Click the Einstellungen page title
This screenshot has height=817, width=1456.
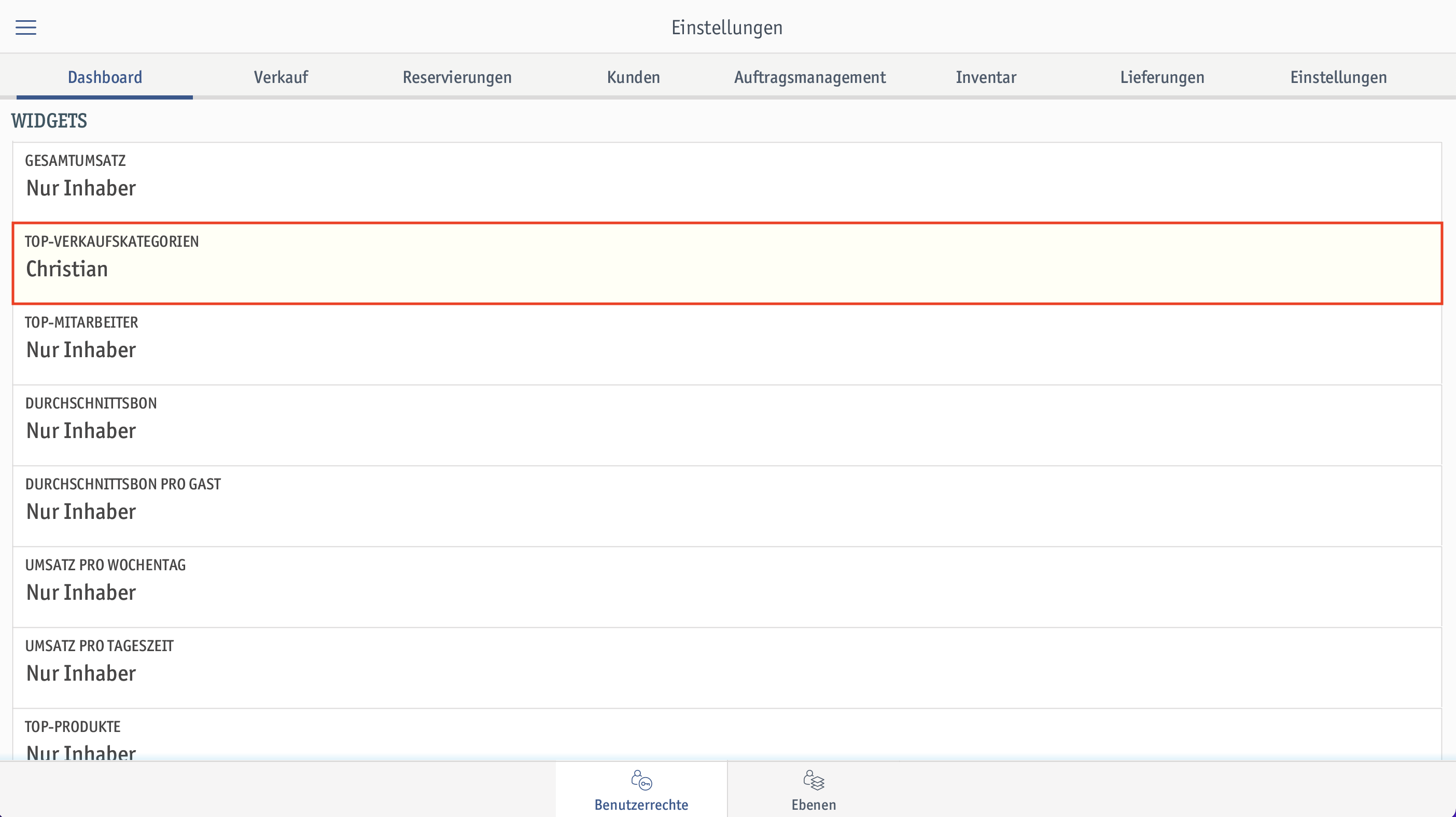pyautogui.click(x=727, y=27)
